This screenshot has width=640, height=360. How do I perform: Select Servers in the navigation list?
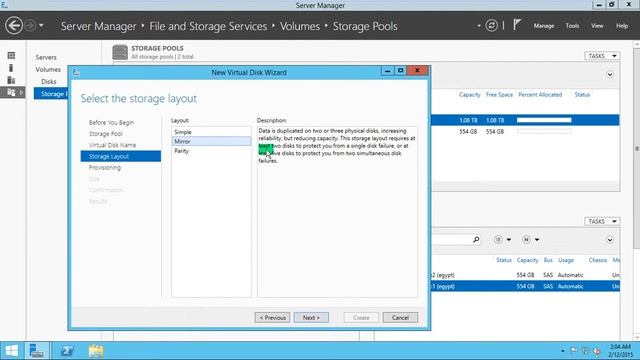tap(46, 57)
